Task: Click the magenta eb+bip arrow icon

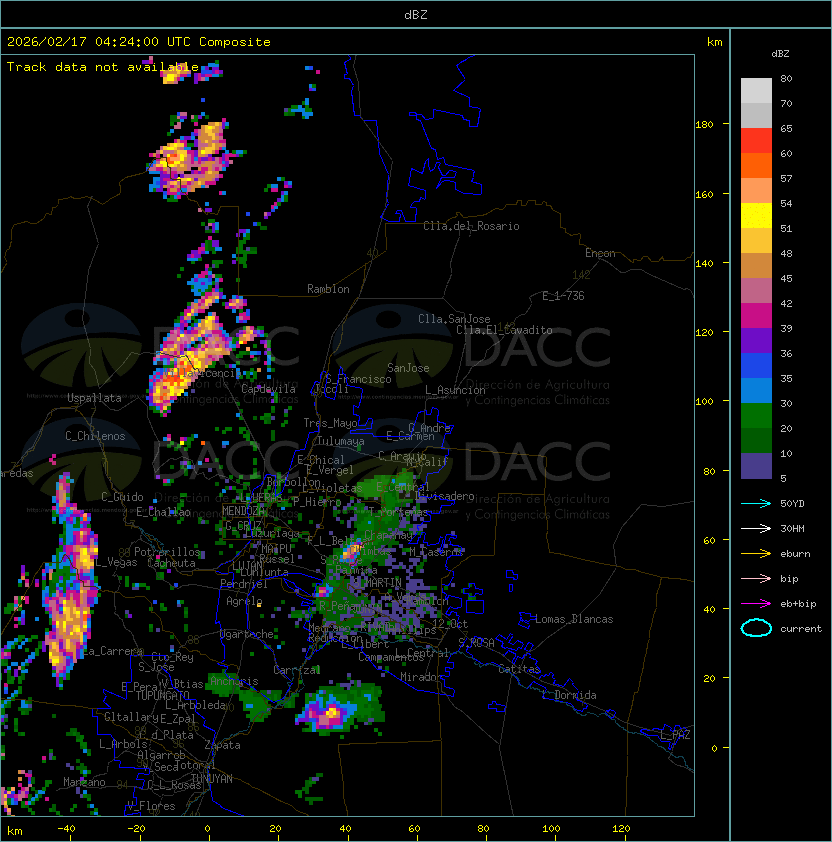Action: pyautogui.click(x=756, y=604)
